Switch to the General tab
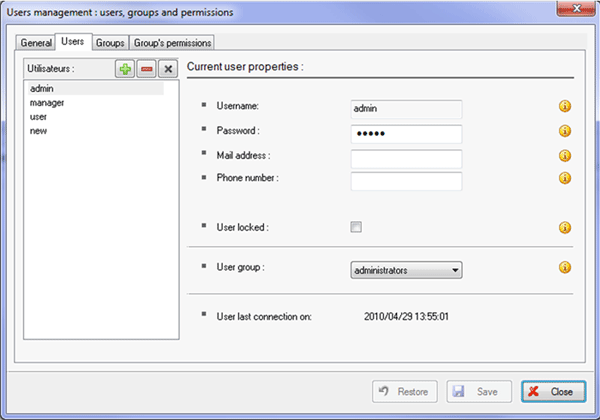 [x=36, y=43]
